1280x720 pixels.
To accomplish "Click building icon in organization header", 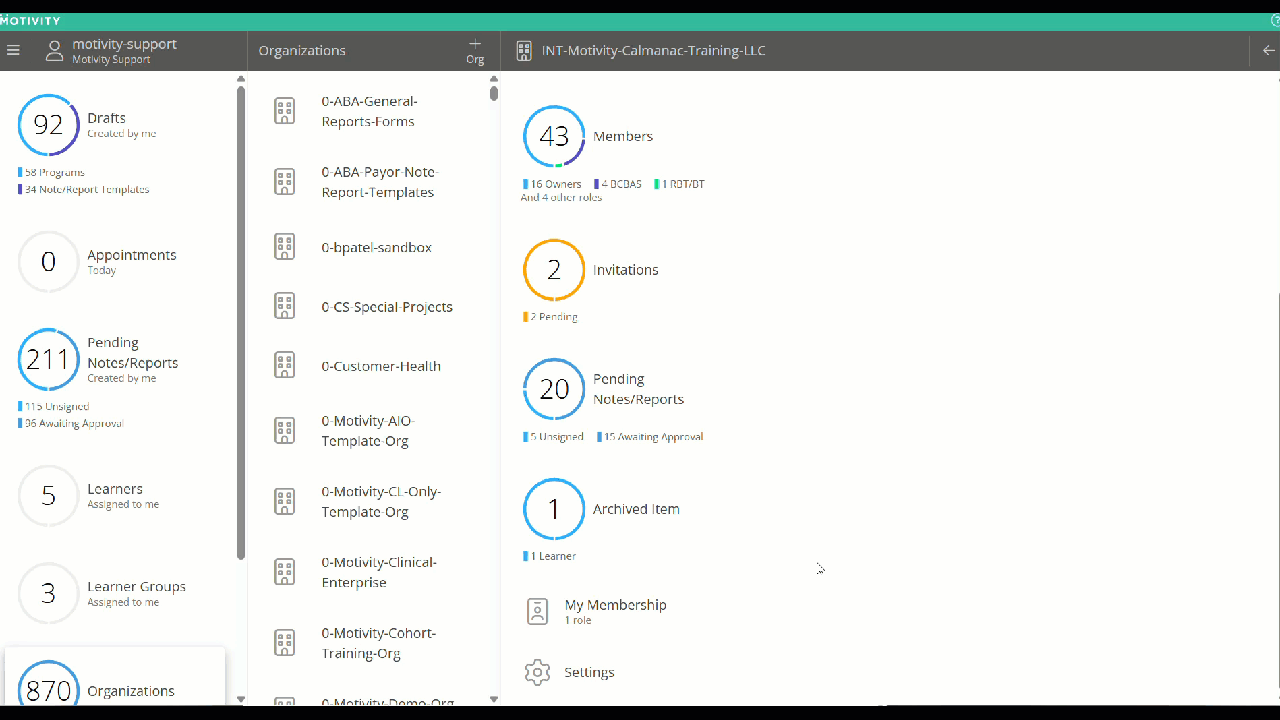I will point(523,50).
